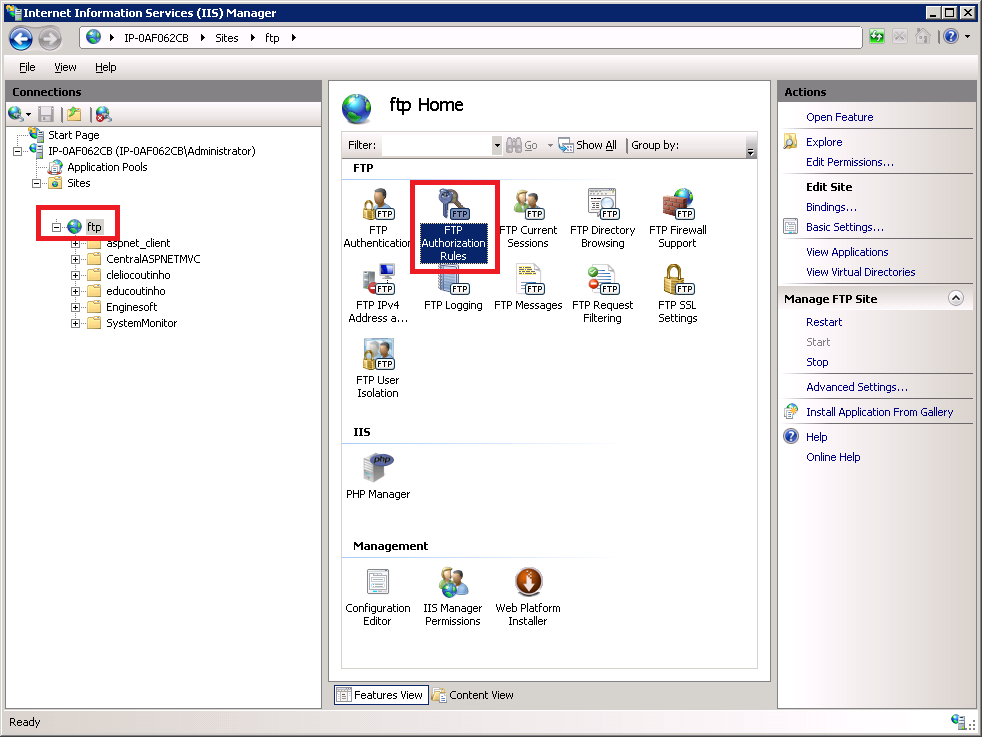Screen dimensions: 982x737
Task: Switch to Features View tab
Action: 381,695
